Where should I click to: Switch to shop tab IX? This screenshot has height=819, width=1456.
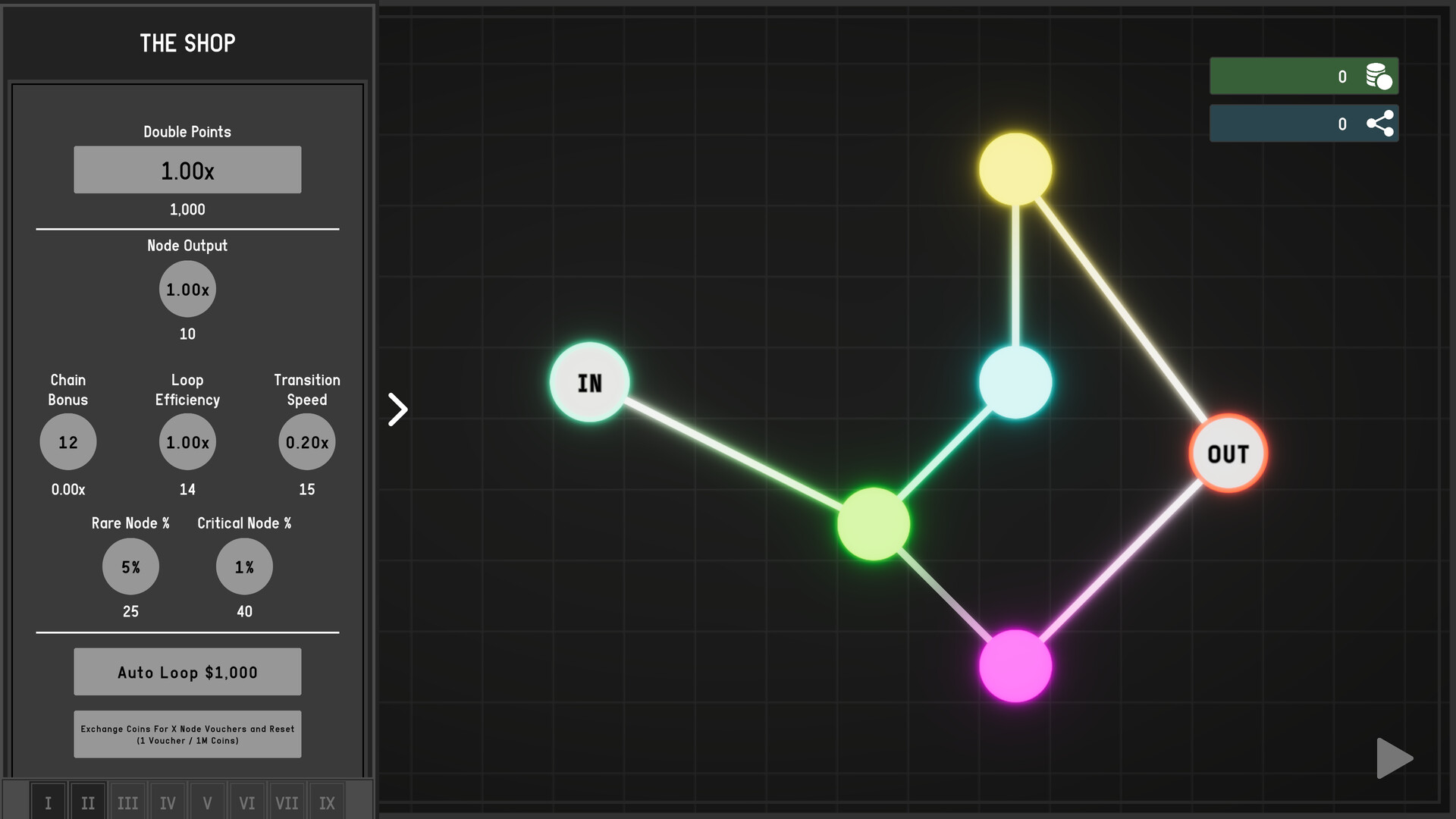(x=327, y=802)
